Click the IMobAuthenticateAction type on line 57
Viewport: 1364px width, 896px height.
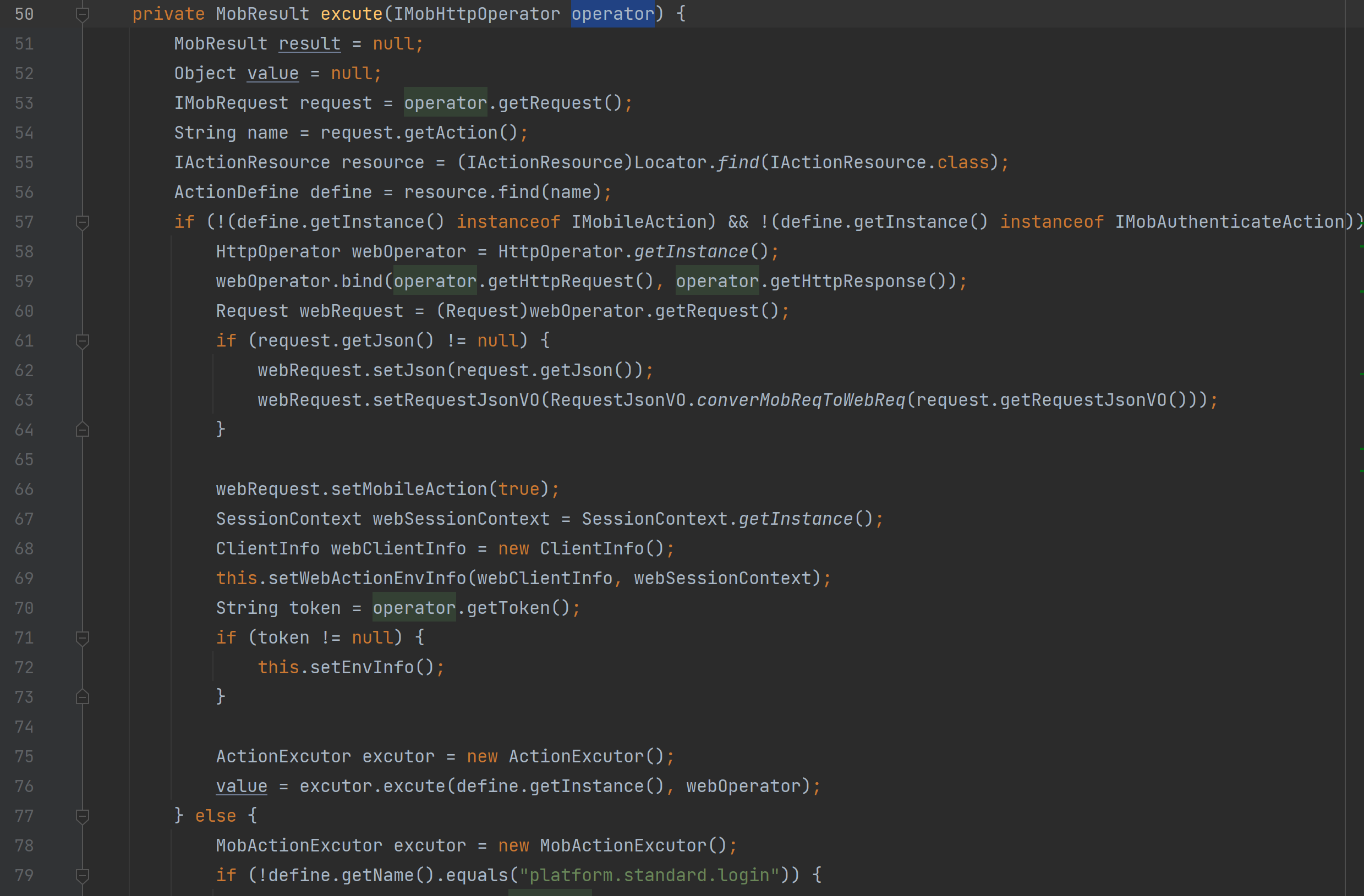[x=1229, y=222]
